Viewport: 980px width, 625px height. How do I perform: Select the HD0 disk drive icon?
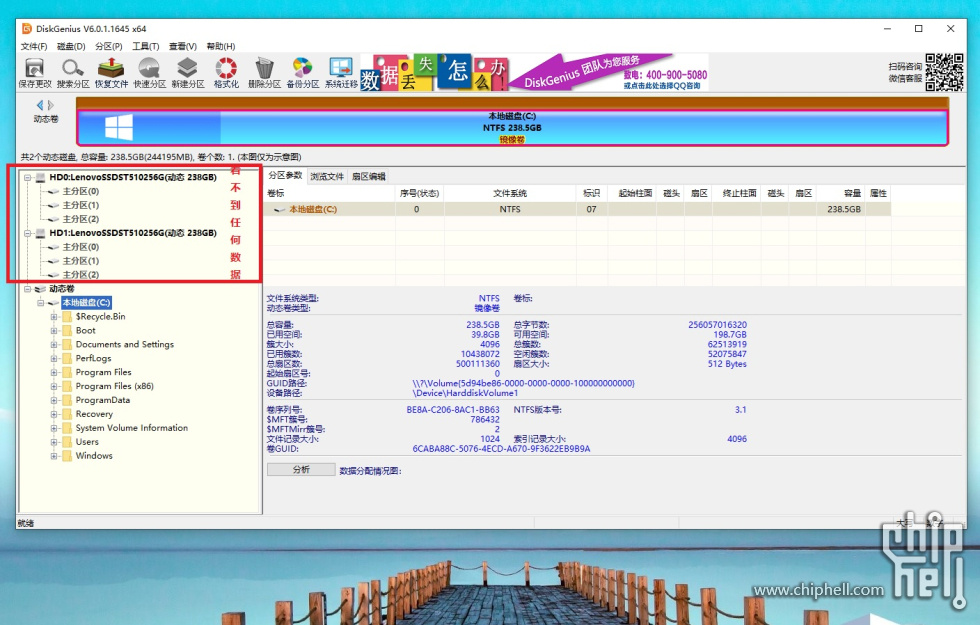tap(41, 178)
